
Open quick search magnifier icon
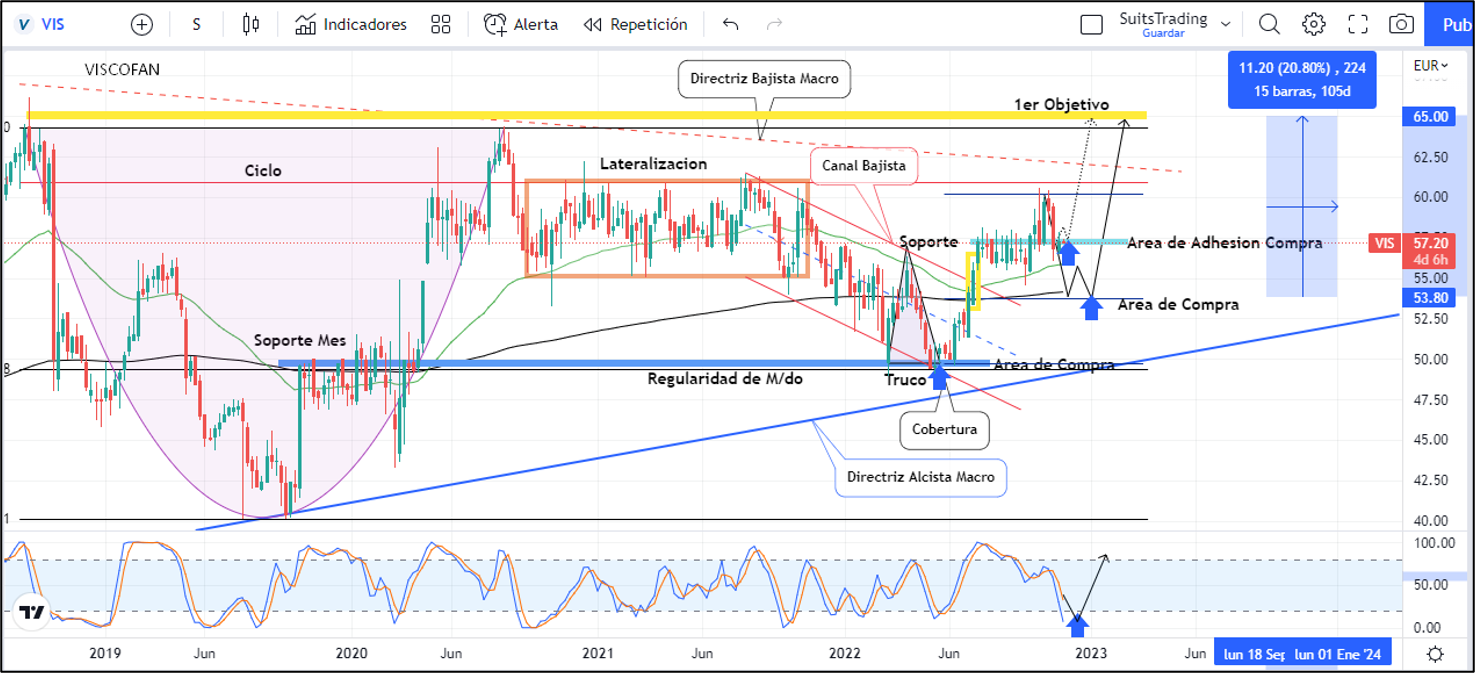pos(1269,24)
